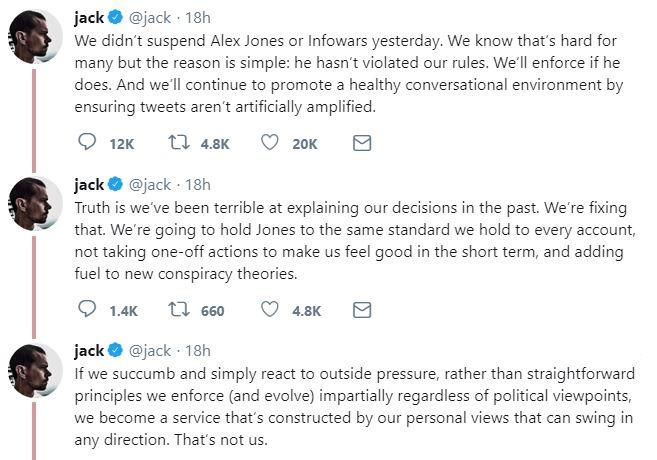This screenshot has height=460, width=657.
Task: Open the @jack handle on second tweet
Action: coord(150,185)
